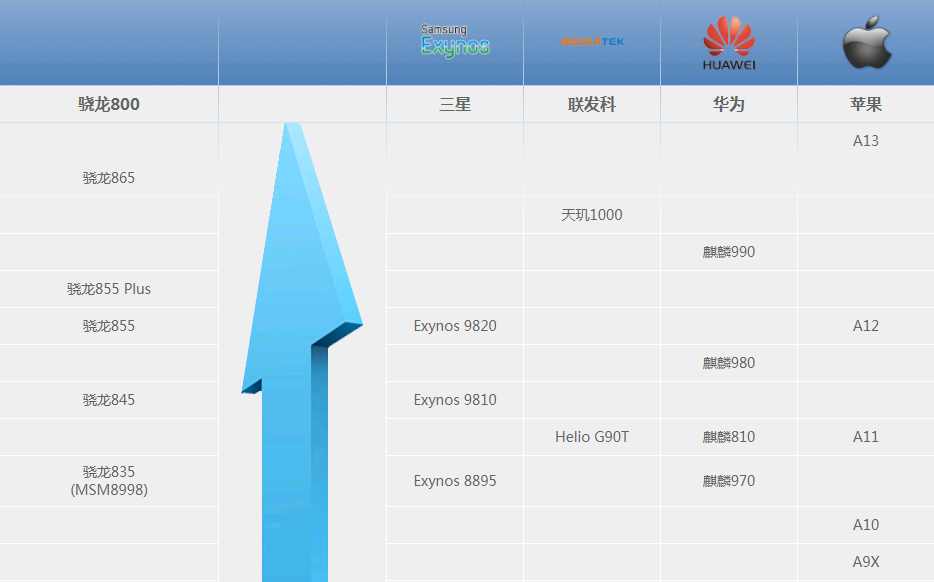The image size is (934, 582).
Task: Click the 骁龙855 Plus cell
Action: click(x=109, y=289)
